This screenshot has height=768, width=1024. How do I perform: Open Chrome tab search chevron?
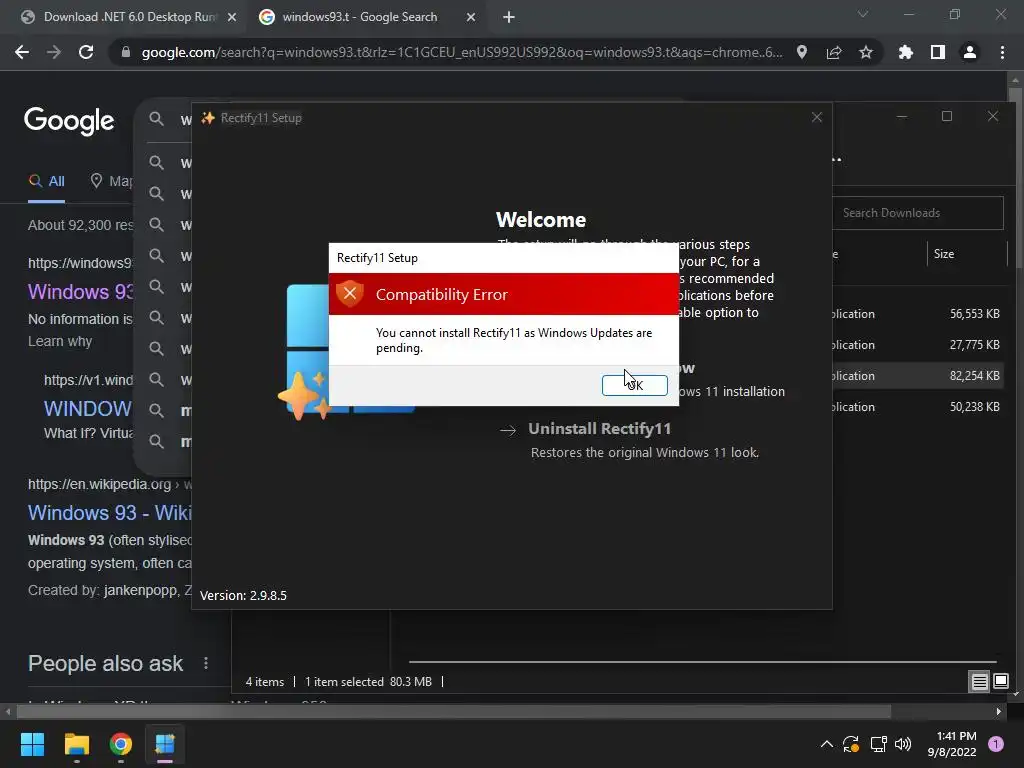click(863, 14)
